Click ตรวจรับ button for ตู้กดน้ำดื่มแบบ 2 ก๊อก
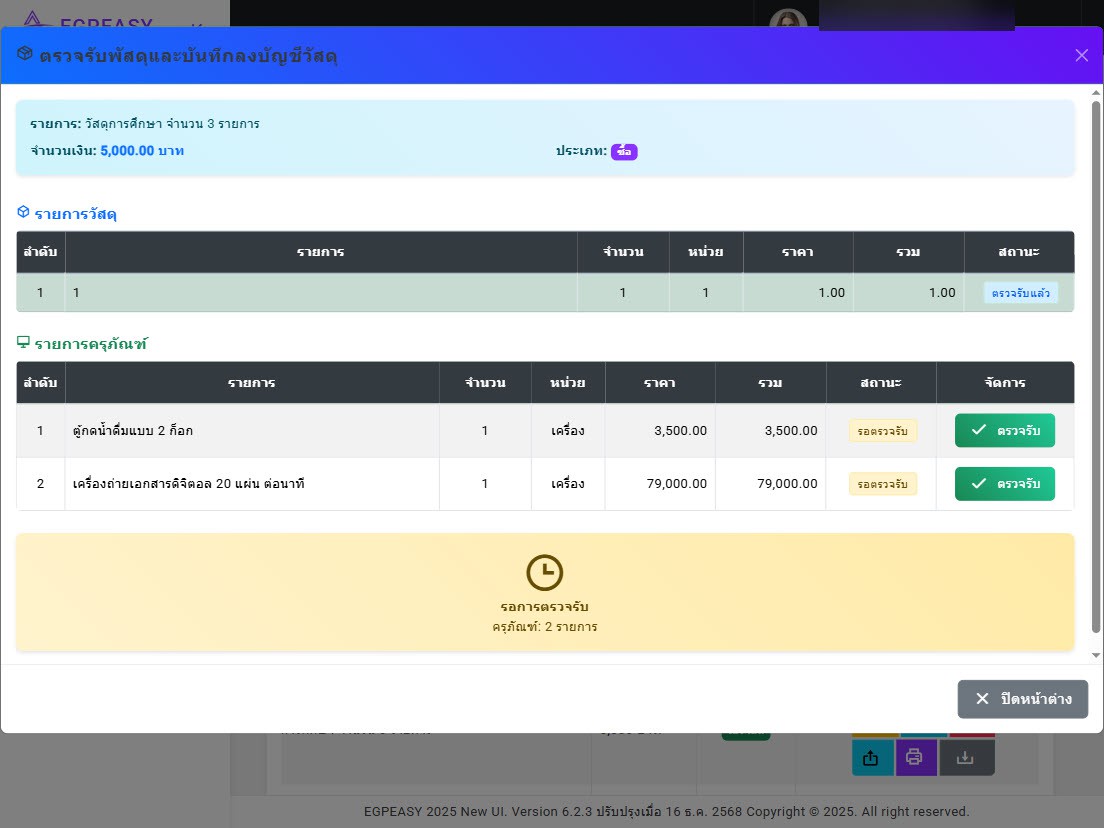 1004,431
